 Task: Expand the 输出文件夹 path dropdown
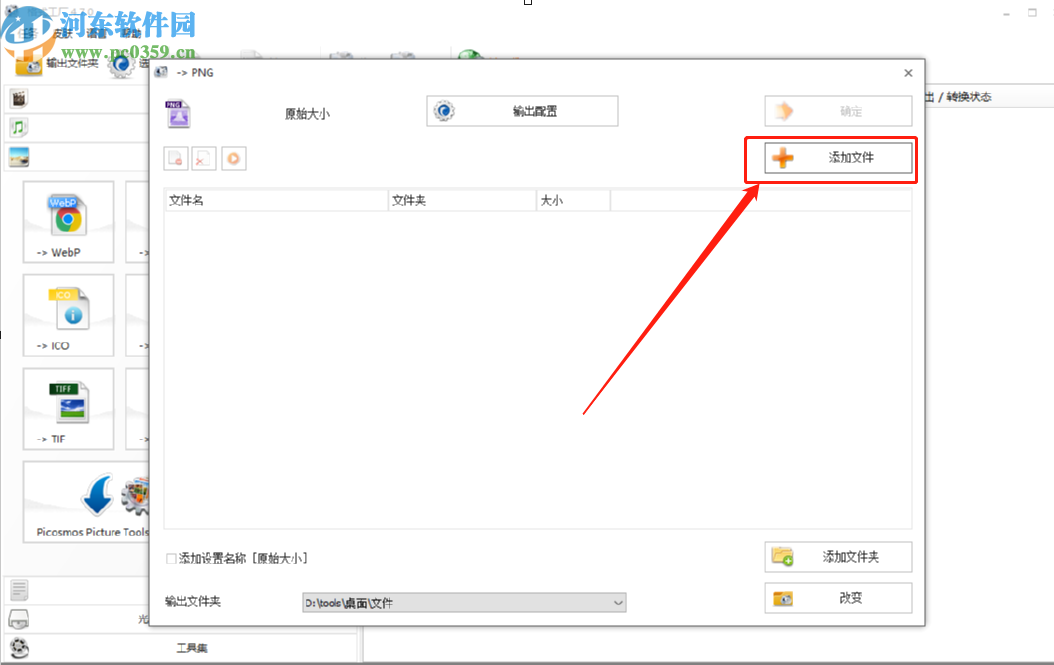[618, 602]
